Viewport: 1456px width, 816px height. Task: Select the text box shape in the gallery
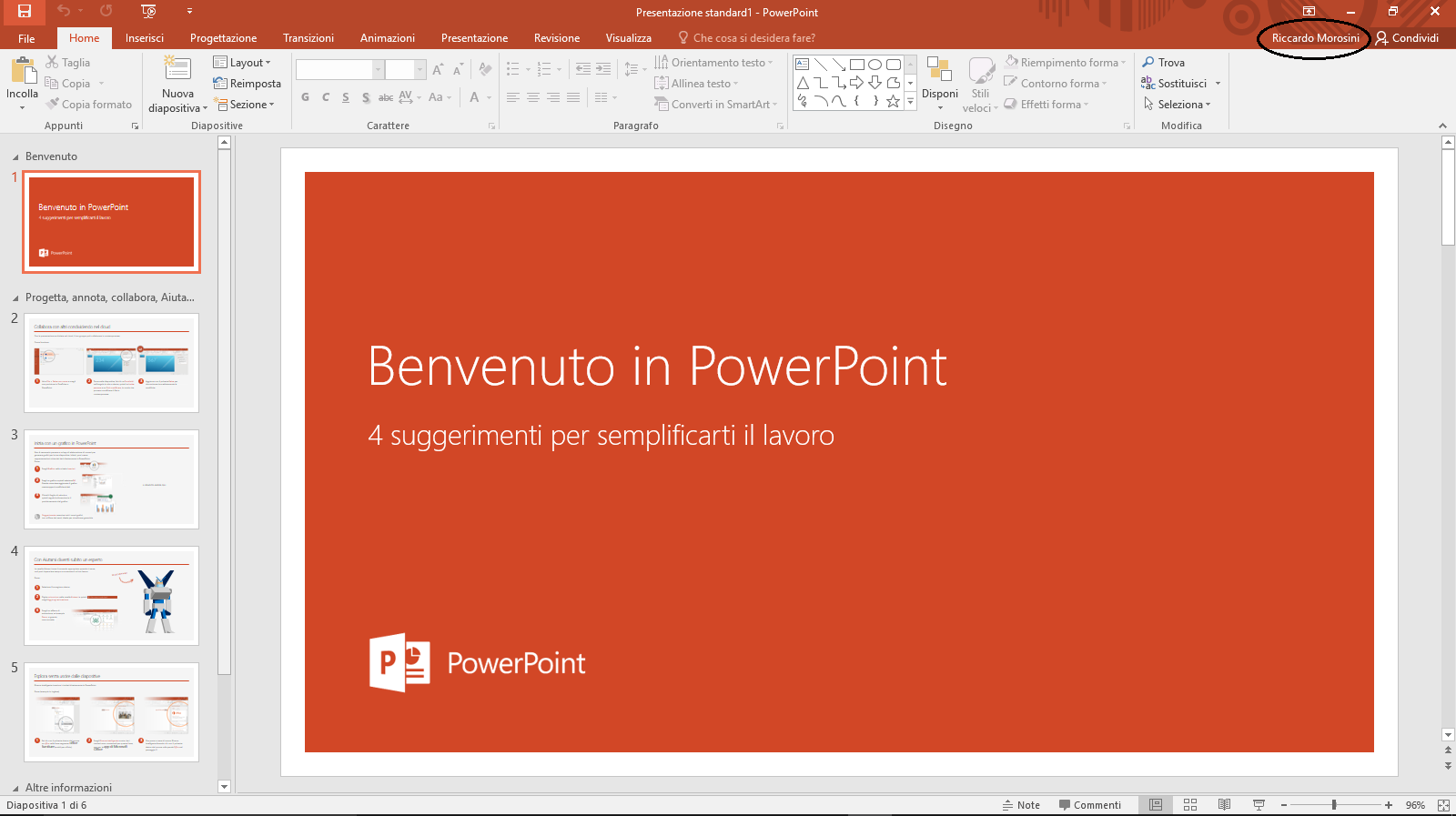pos(802,65)
